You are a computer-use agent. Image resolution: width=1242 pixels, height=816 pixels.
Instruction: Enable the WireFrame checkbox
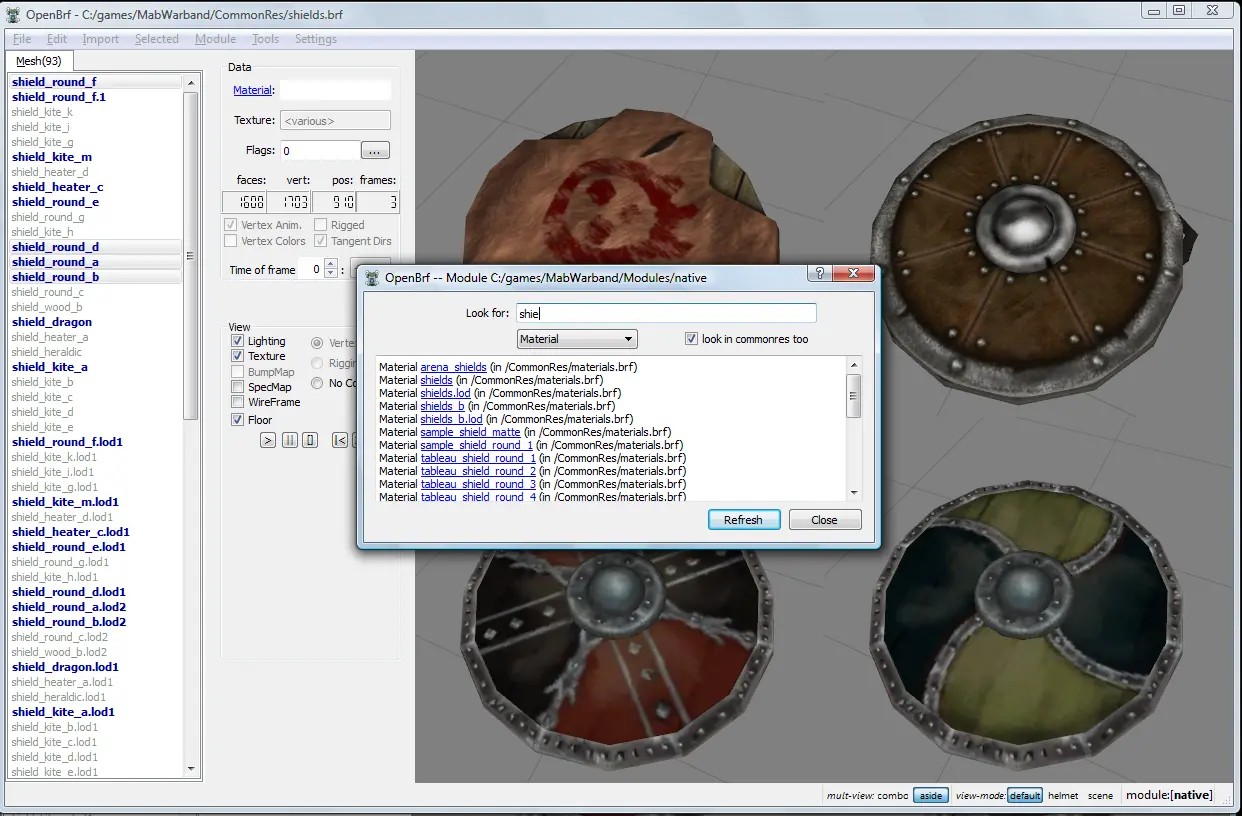[238, 402]
